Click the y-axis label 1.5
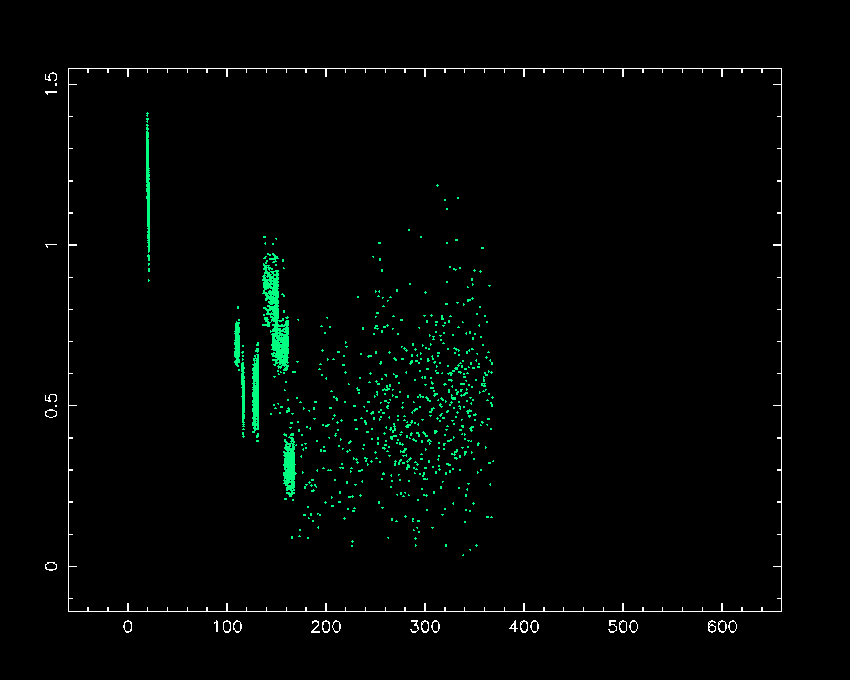This screenshot has height=680, width=850. pyautogui.click(x=51, y=84)
